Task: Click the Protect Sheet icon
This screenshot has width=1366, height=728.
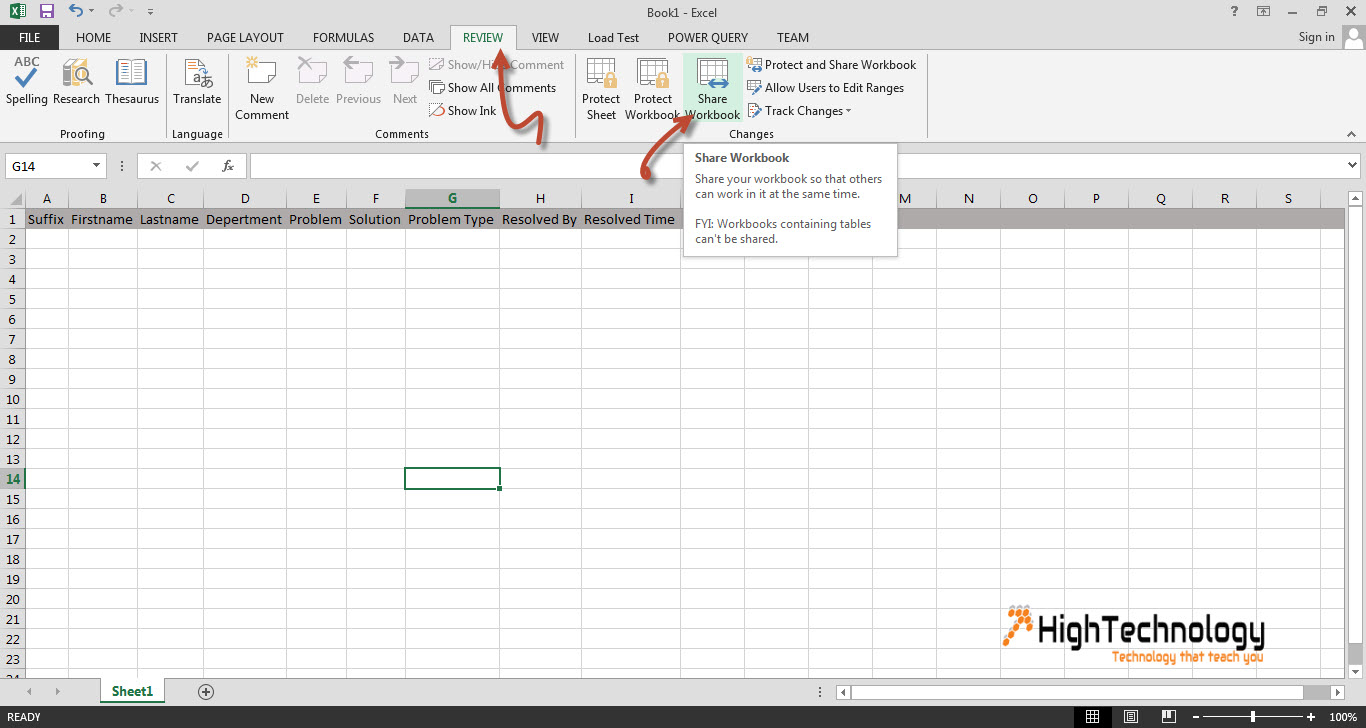Action: (601, 88)
